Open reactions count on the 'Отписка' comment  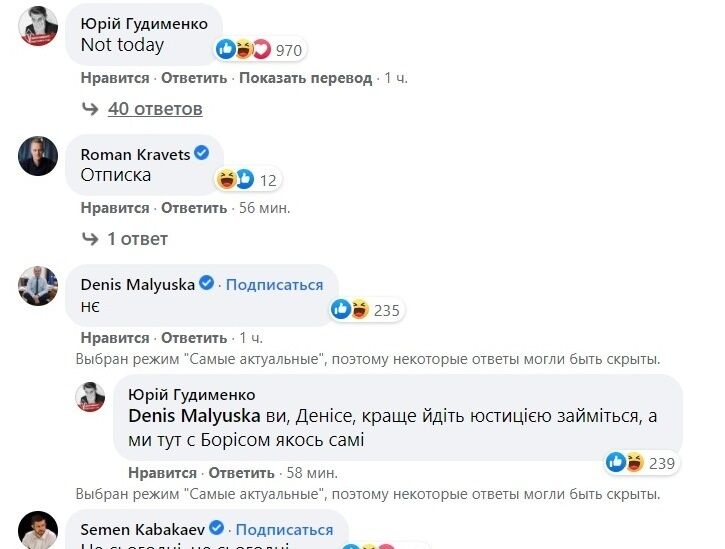coord(248,180)
